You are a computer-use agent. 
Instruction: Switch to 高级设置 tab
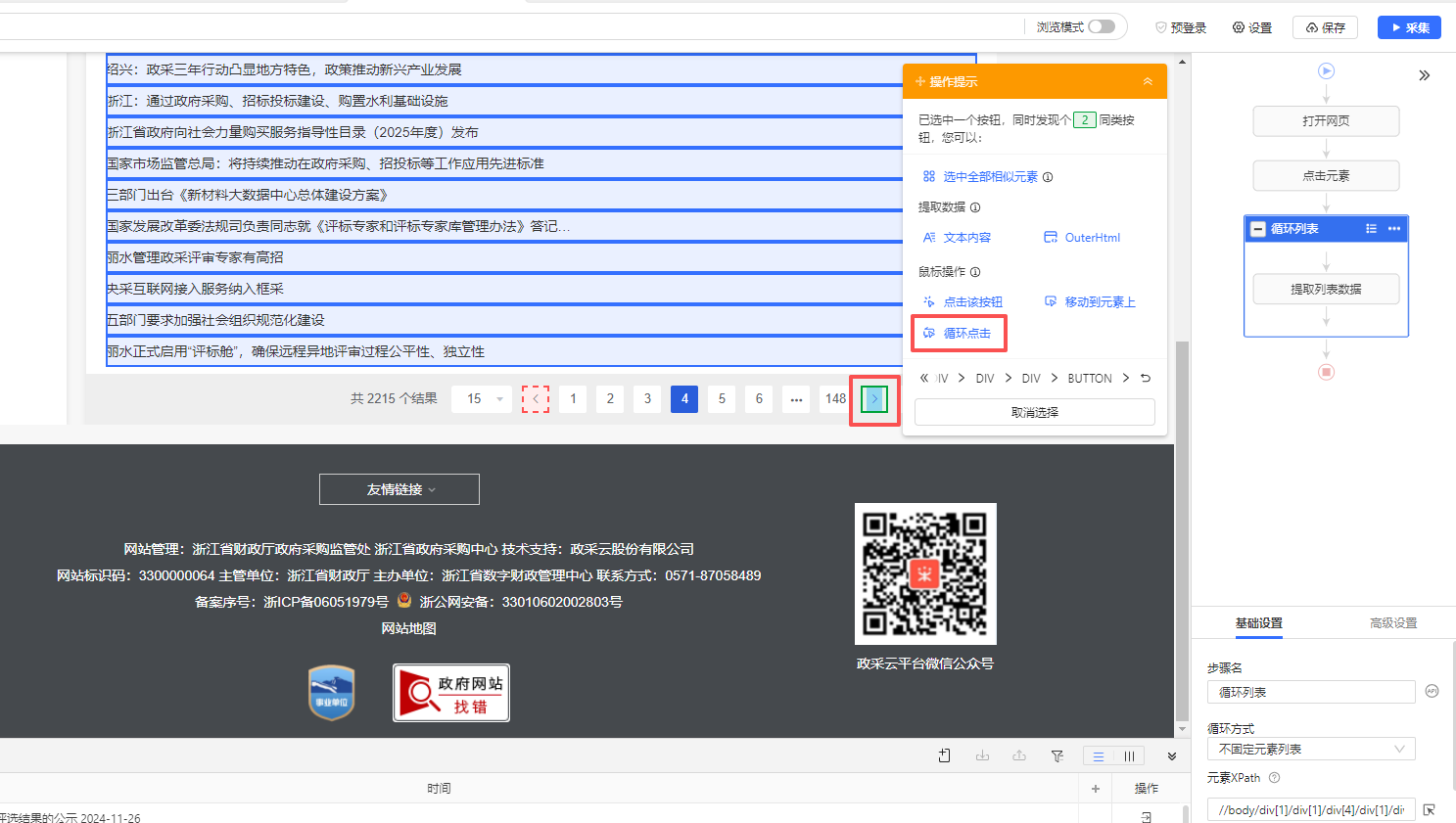(x=1392, y=623)
